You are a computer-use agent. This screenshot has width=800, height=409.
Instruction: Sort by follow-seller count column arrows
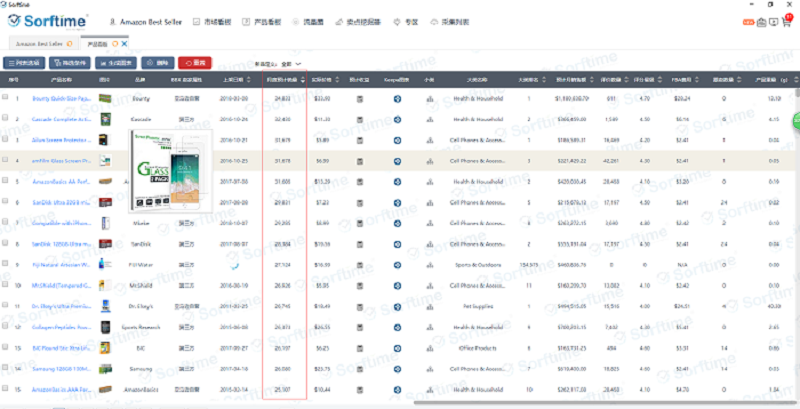tap(737, 80)
